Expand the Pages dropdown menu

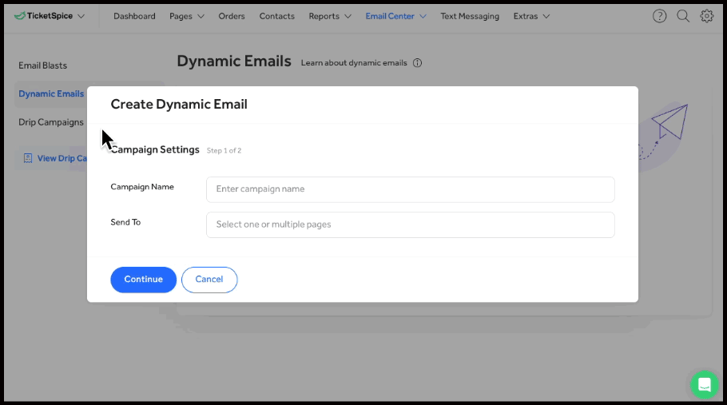click(x=186, y=16)
